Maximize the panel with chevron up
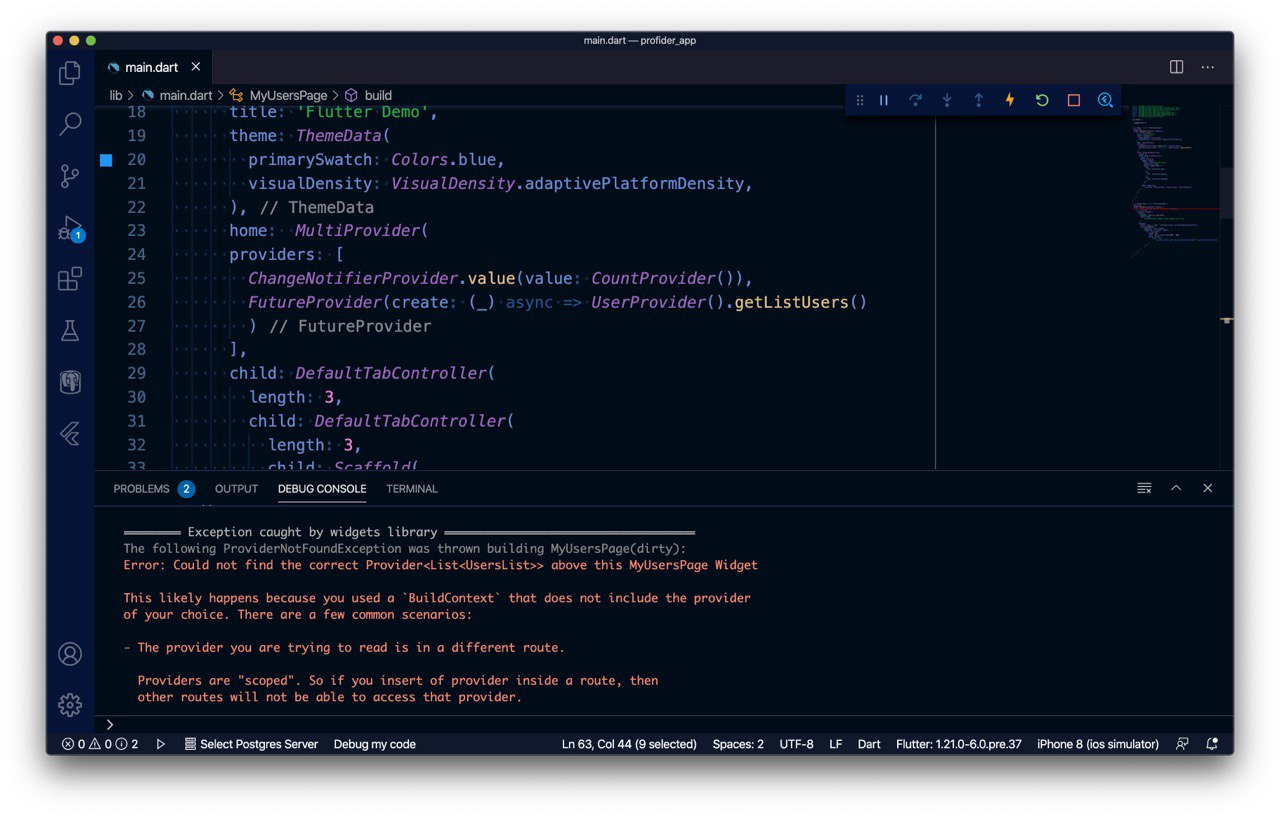This screenshot has height=816, width=1280. coord(1176,488)
